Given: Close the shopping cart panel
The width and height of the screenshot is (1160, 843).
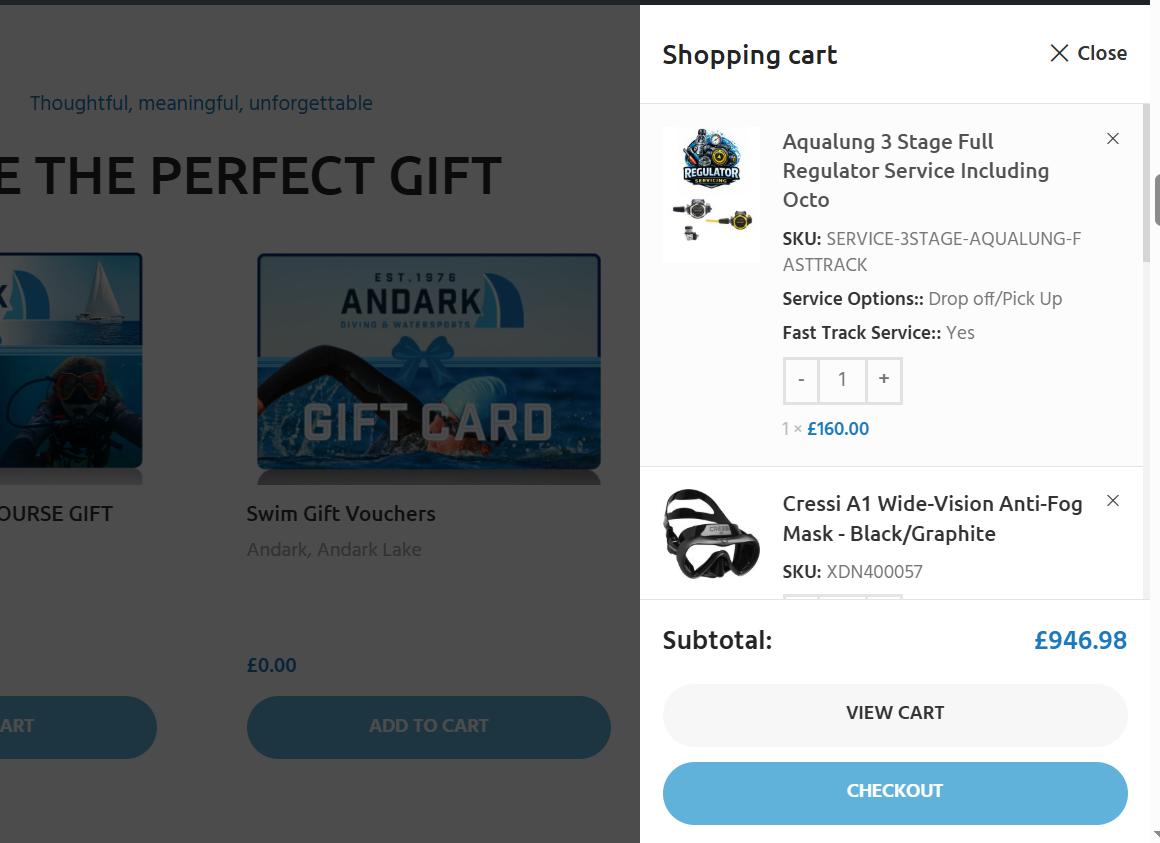Looking at the screenshot, I should click(x=1088, y=53).
